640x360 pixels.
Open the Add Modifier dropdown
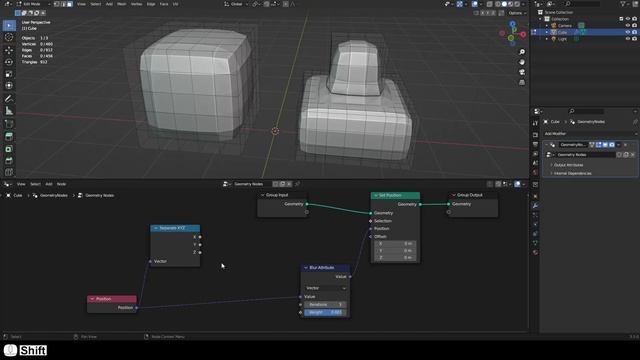coord(590,133)
